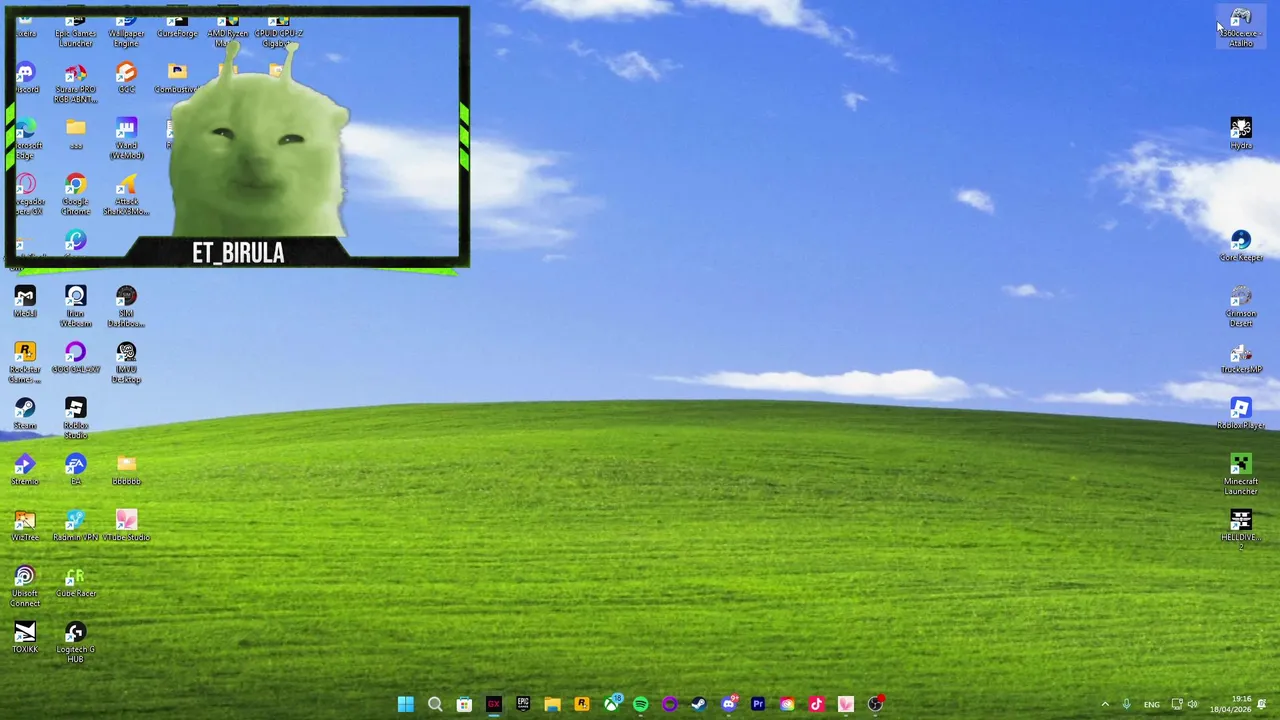Expand hidden system tray icons chevron
The image size is (1280, 720).
tap(1105, 704)
